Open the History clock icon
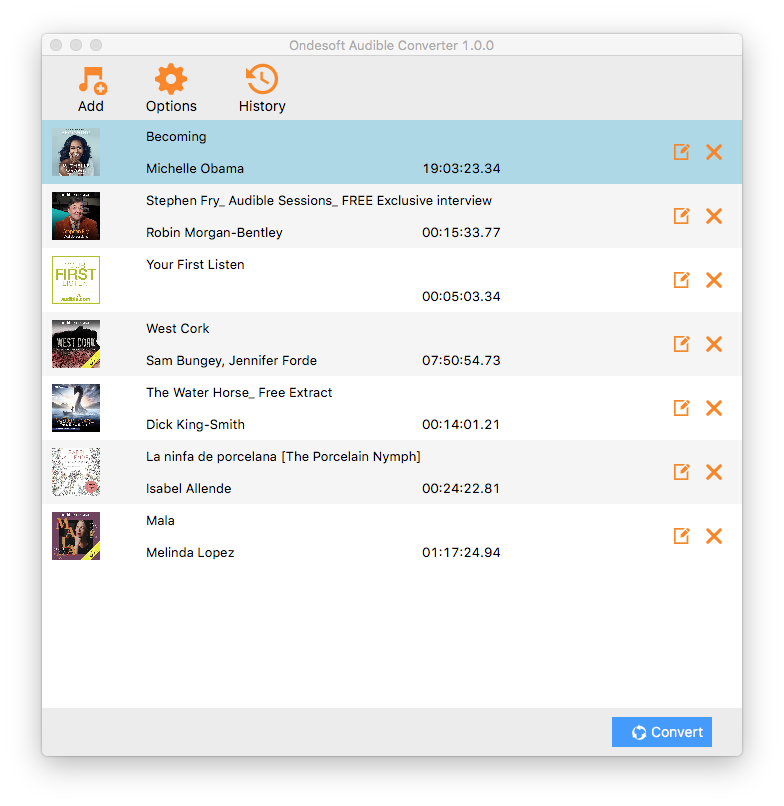Image resolution: width=784 pixels, height=806 pixels. click(x=262, y=79)
